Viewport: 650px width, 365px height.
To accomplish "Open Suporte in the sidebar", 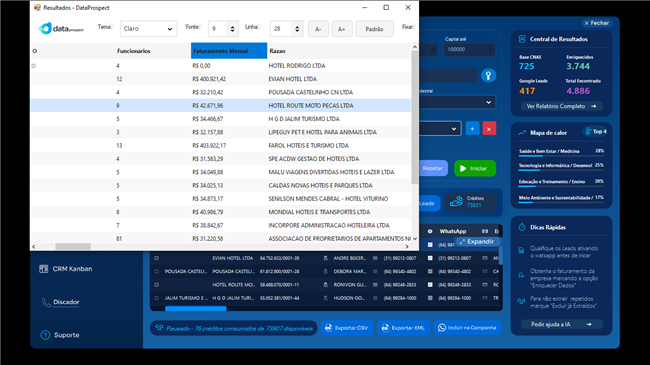I will click(66, 335).
